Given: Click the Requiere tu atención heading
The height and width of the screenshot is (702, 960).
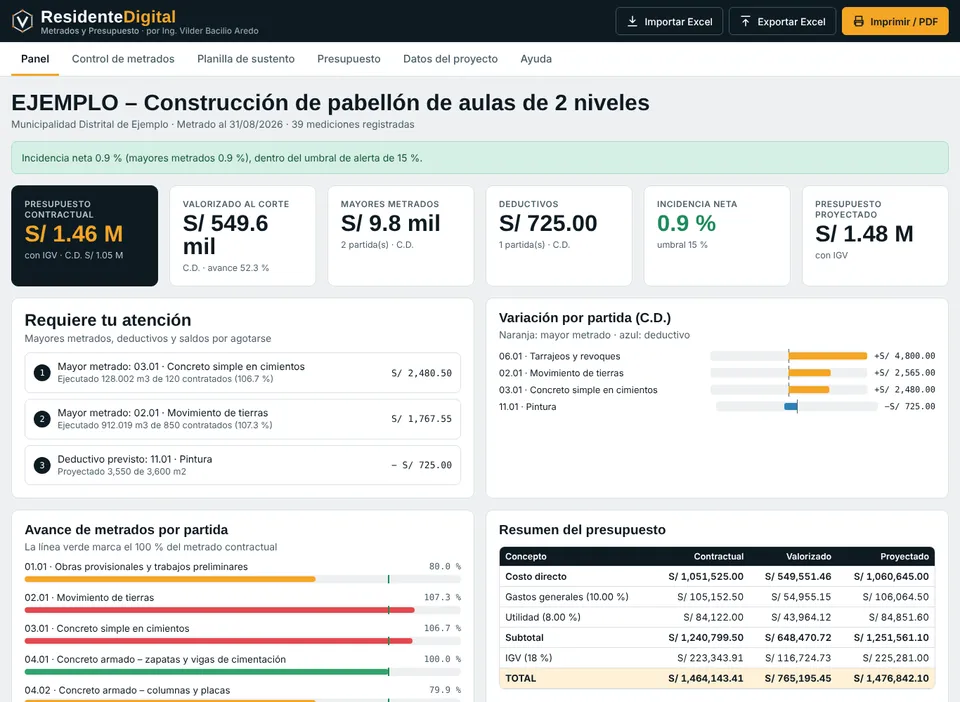Looking at the screenshot, I should point(108,320).
